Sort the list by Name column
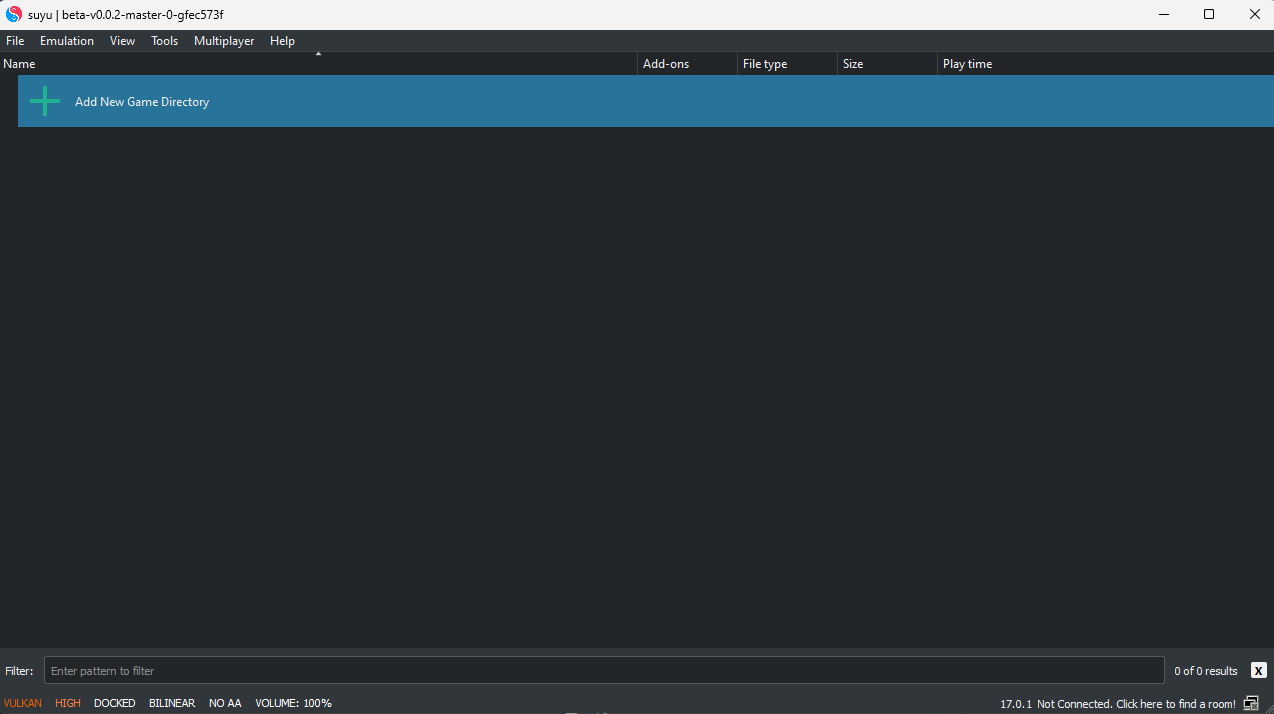 [300, 64]
